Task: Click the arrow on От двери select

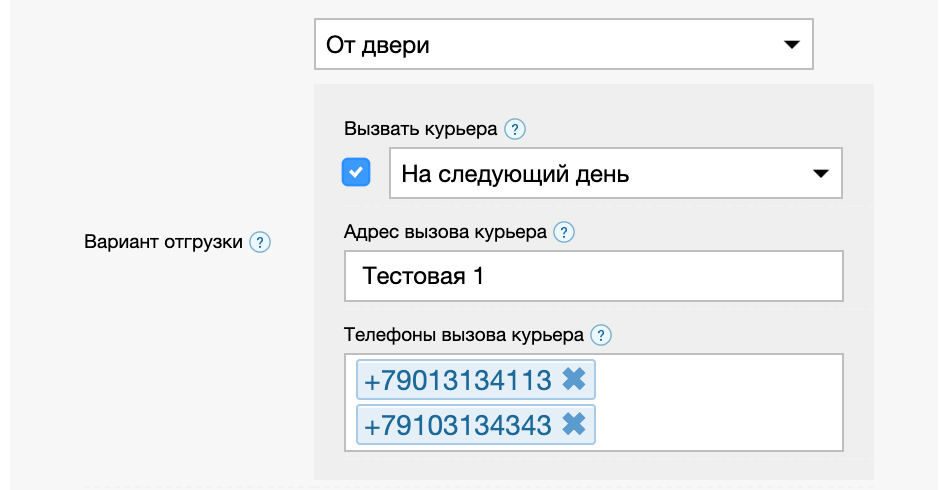Action: point(791,45)
